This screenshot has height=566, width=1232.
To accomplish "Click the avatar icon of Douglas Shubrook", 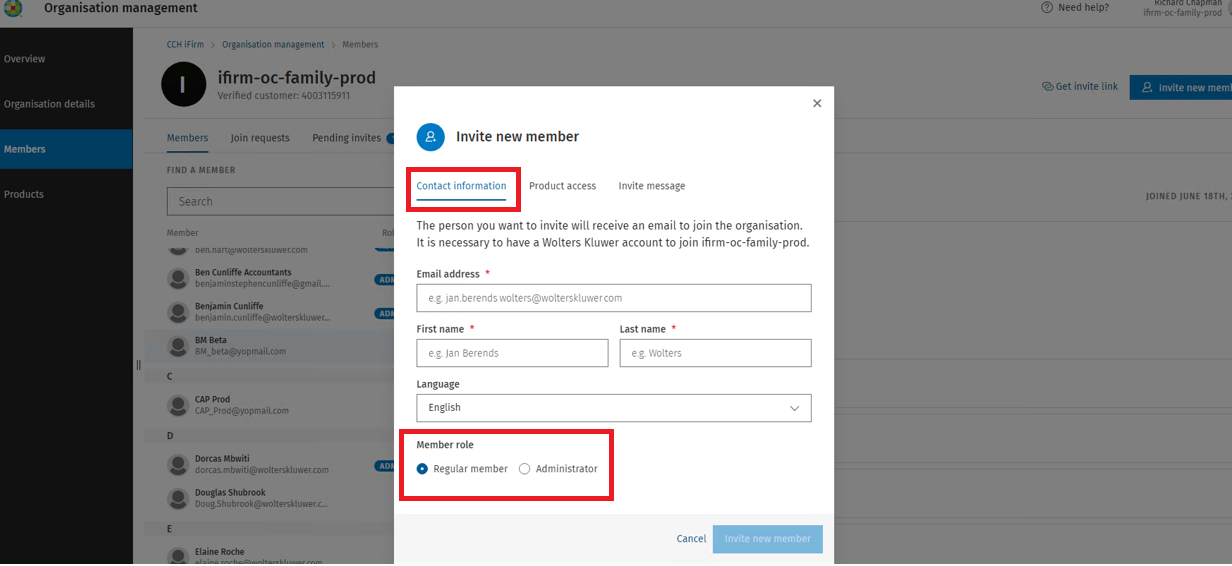I will [x=178, y=498].
